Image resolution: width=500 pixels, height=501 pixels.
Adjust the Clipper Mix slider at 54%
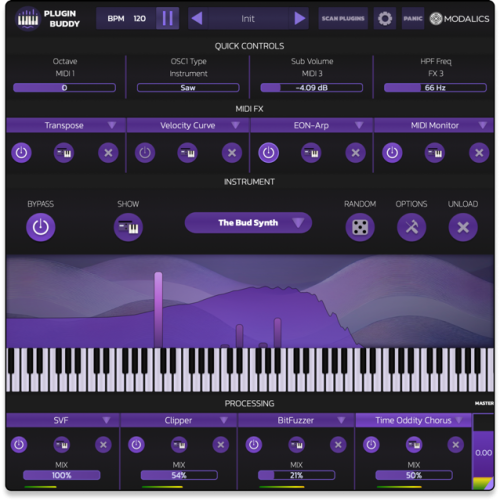[179, 475]
